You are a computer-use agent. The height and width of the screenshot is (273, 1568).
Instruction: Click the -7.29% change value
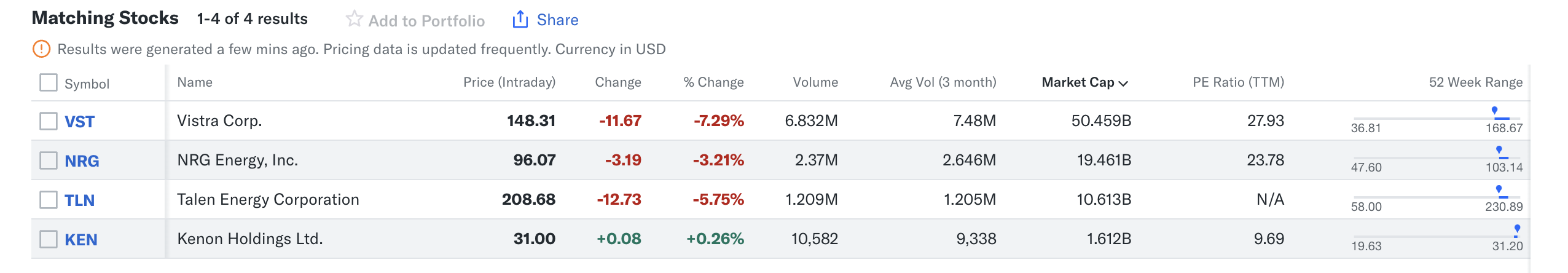point(718,121)
